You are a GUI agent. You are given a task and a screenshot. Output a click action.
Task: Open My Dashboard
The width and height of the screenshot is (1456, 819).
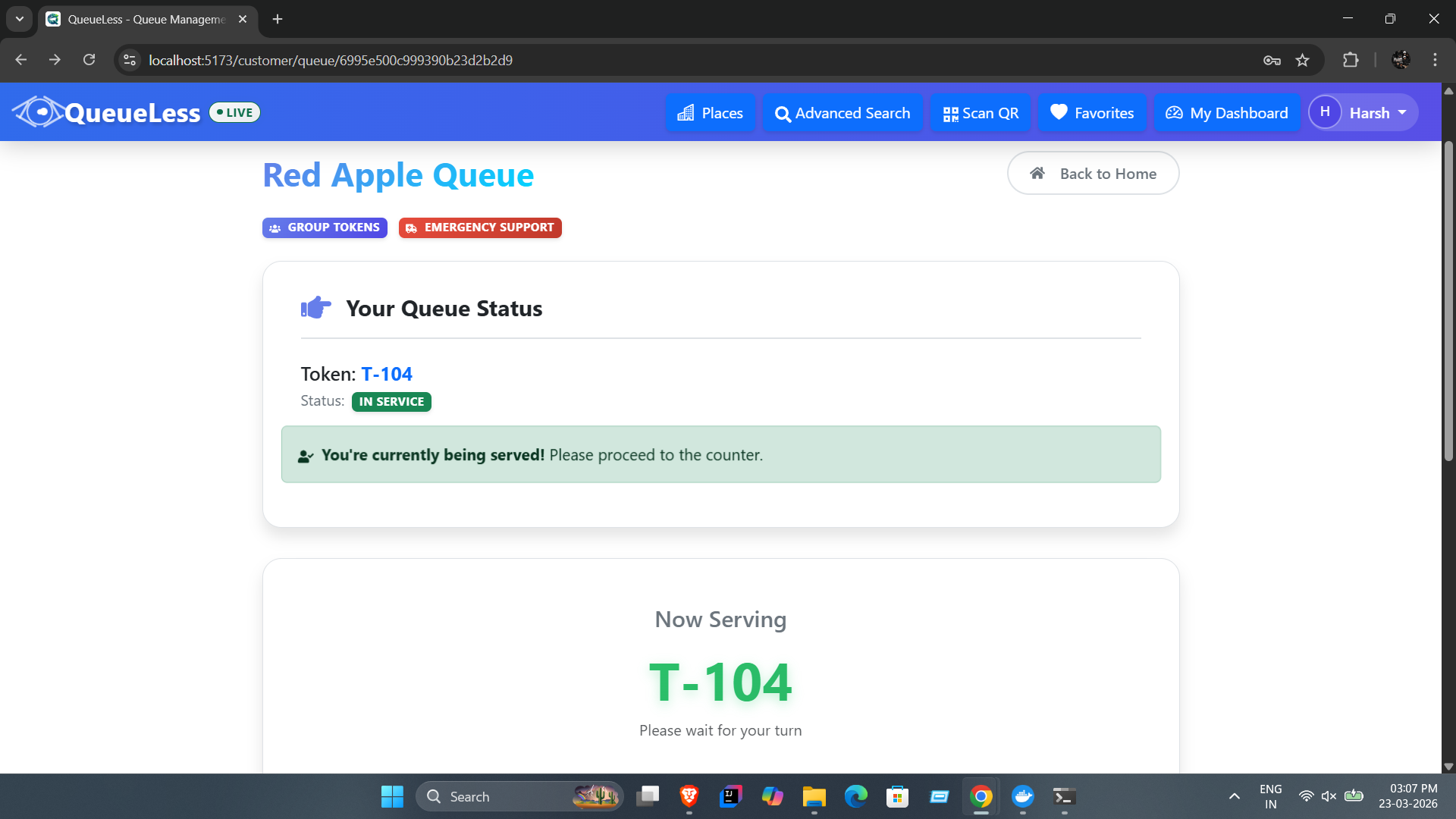(1227, 113)
